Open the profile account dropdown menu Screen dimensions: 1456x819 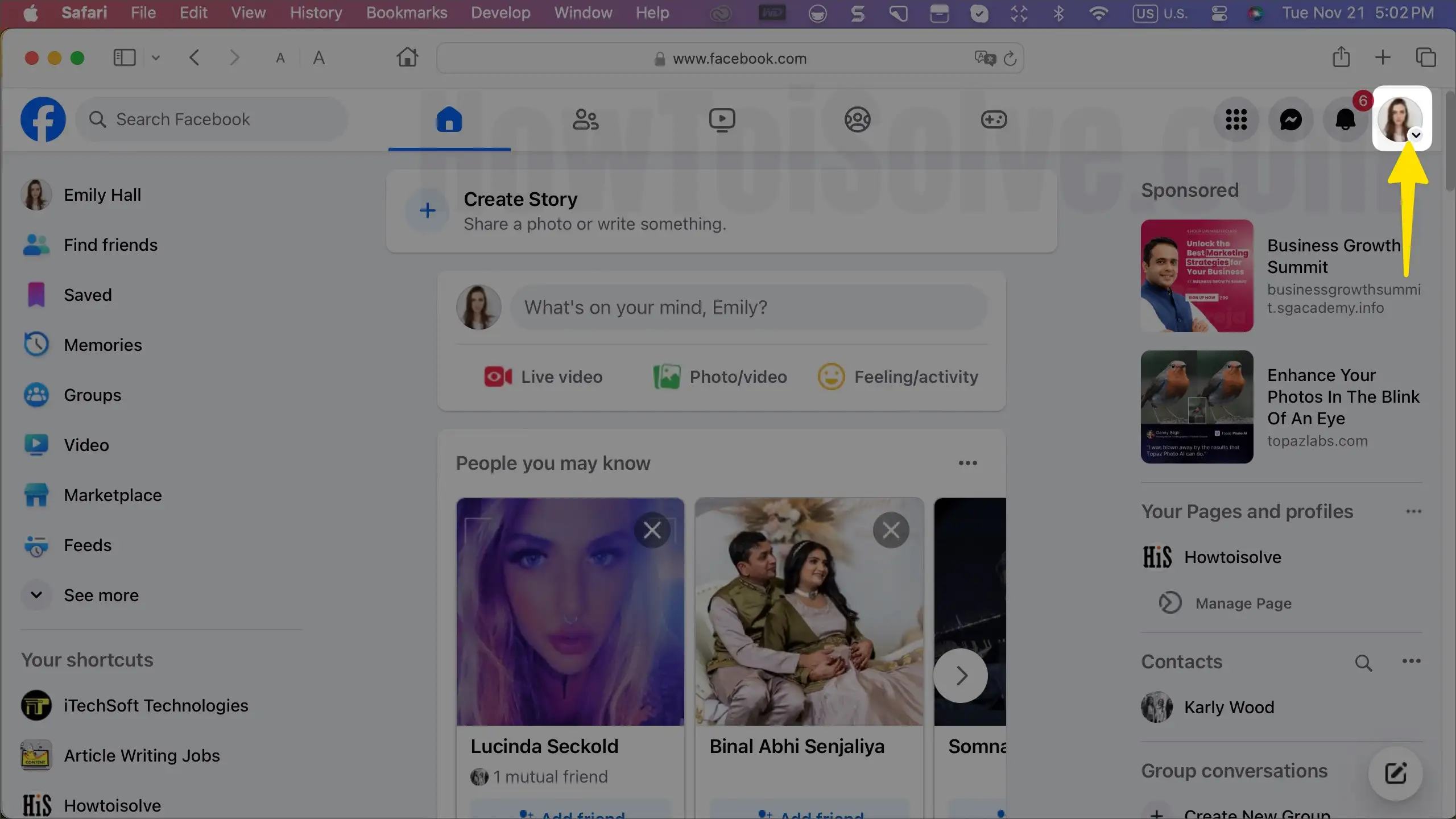[x=1401, y=119]
